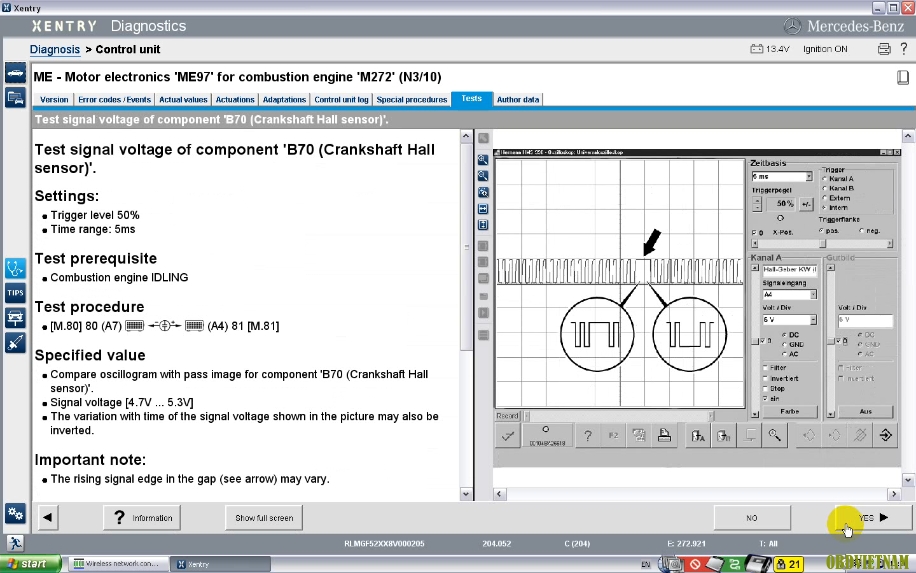Screen dimensions: 916x573
Task: Switch to the Actuations tab
Action: [x=235, y=100]
